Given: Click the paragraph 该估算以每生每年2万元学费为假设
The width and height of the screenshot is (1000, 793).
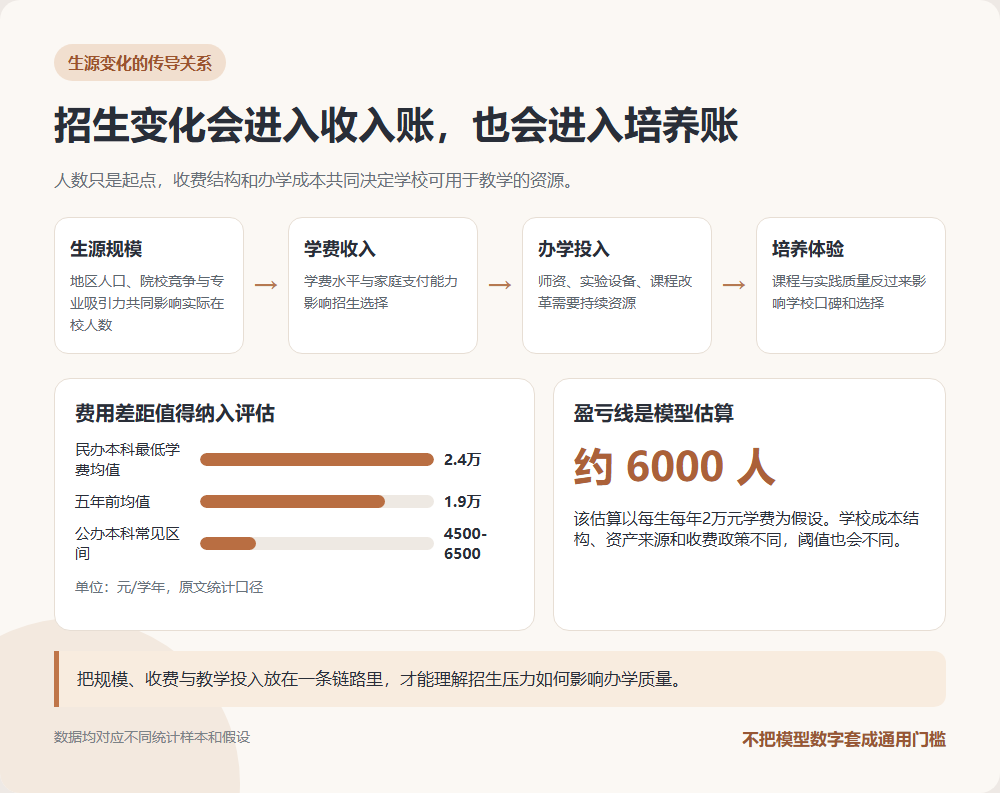Looking at the screenshot, I should pyautogui.click(x=746, y=529).
